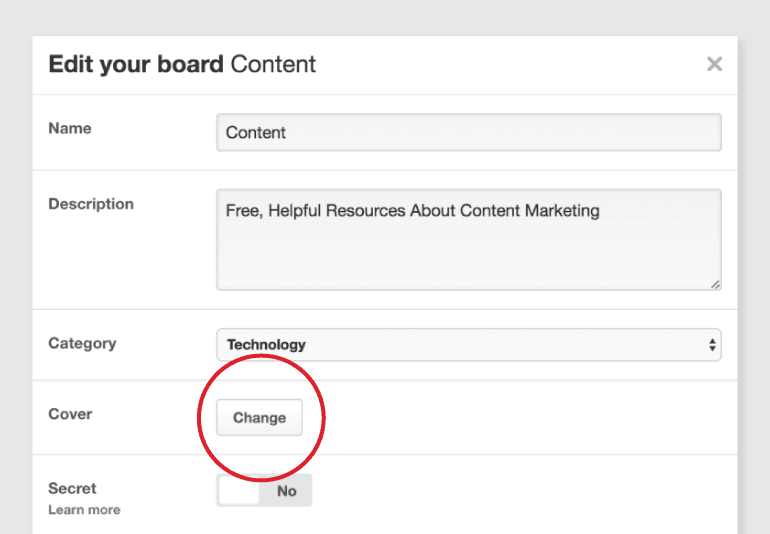This screenshot has height=534, width=770.
Task: Click the Edit your board Content heading
Action: (182, 64)
